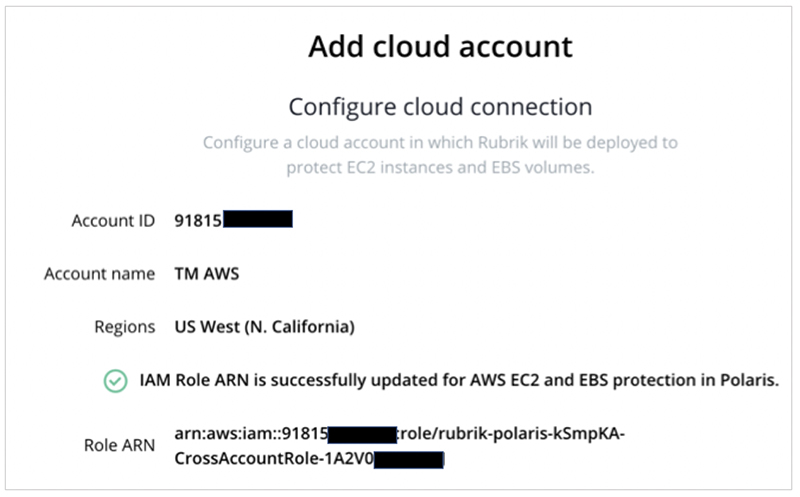Image resolution: width=800 pixels, height=497 pixels.
Task: Select the TM AWS account name
Action: 207,274
